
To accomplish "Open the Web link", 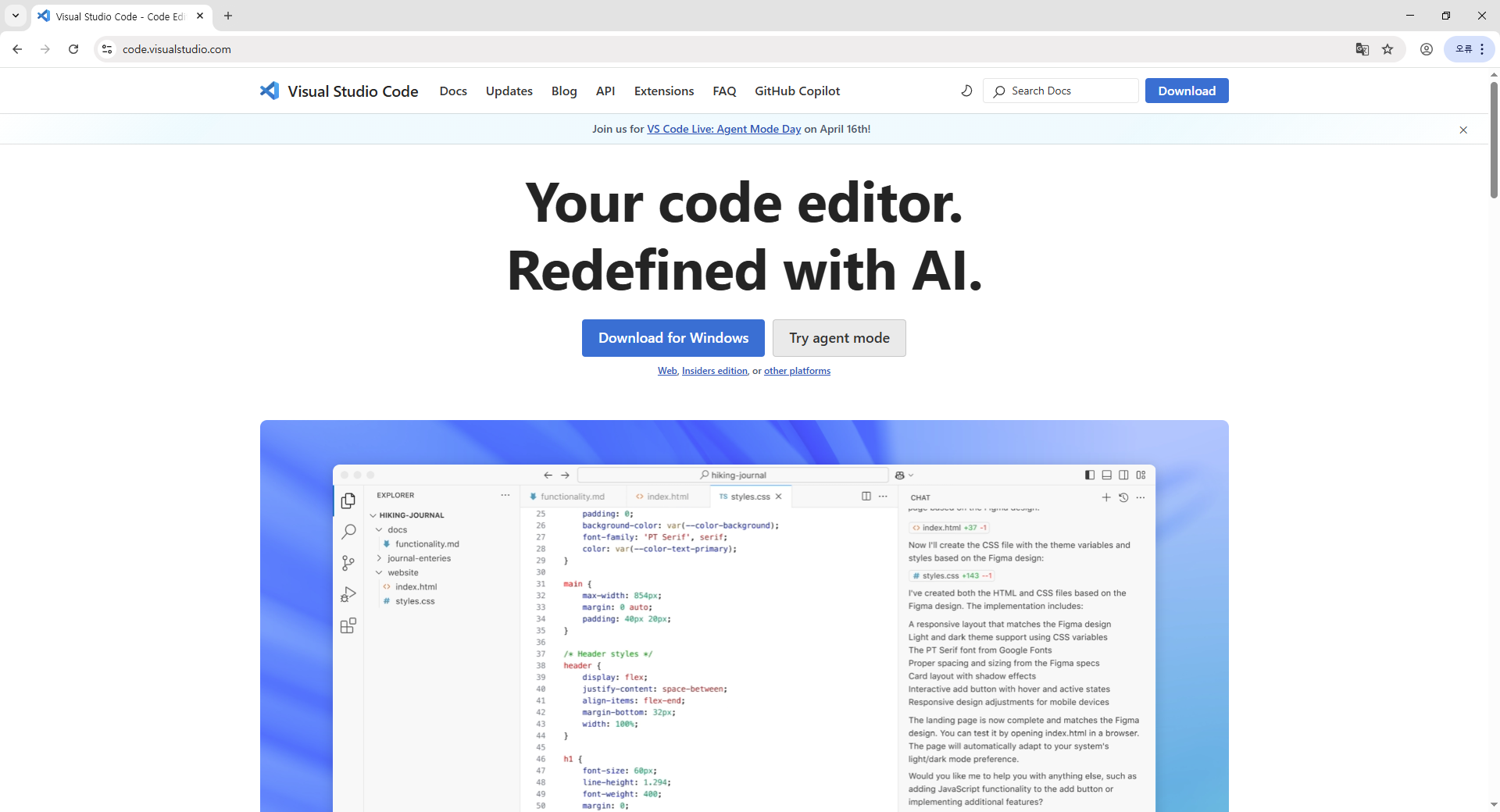I will click(x=667, y=371).
